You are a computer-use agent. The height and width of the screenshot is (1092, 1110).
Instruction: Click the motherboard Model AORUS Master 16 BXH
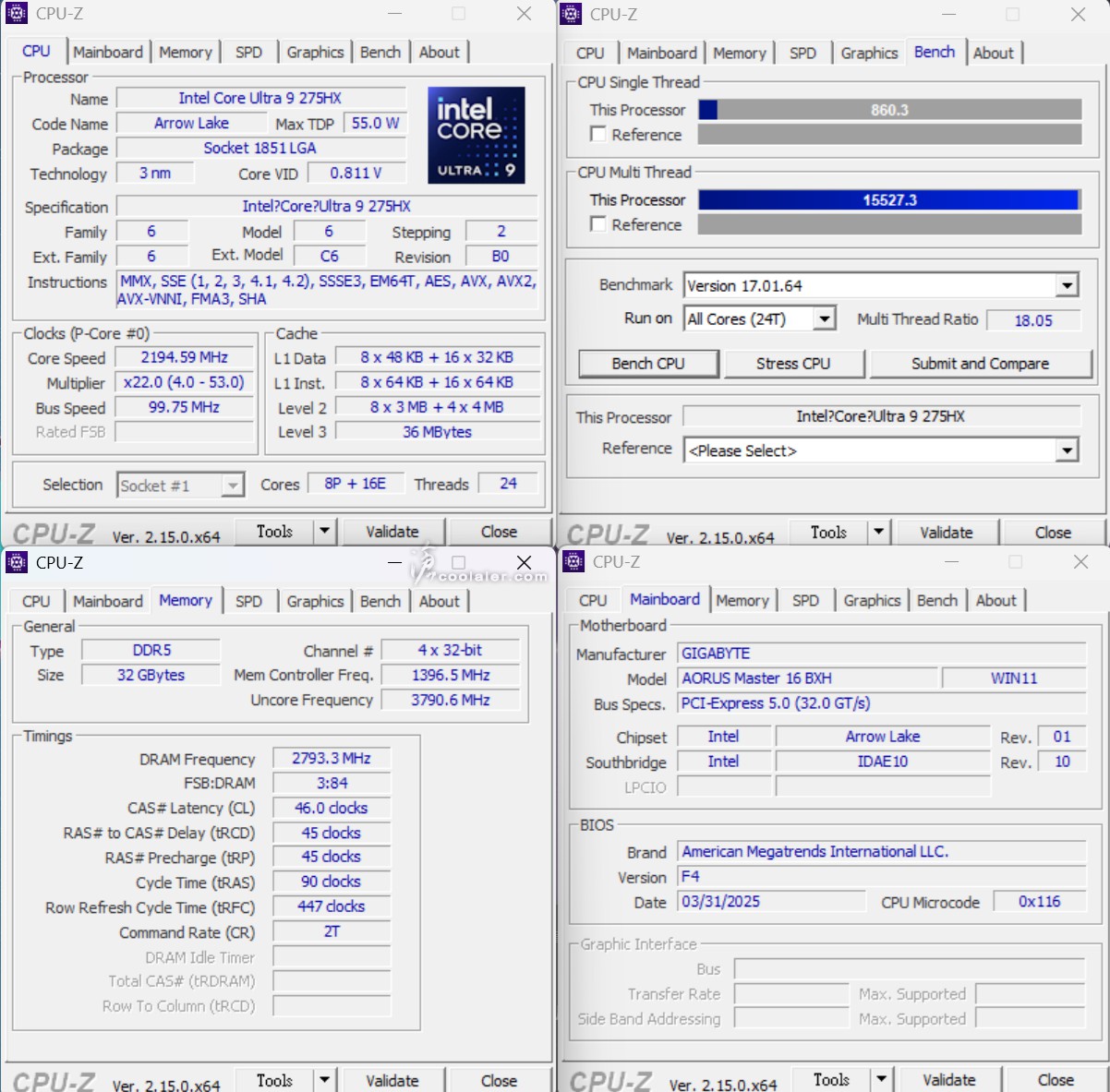807,678
